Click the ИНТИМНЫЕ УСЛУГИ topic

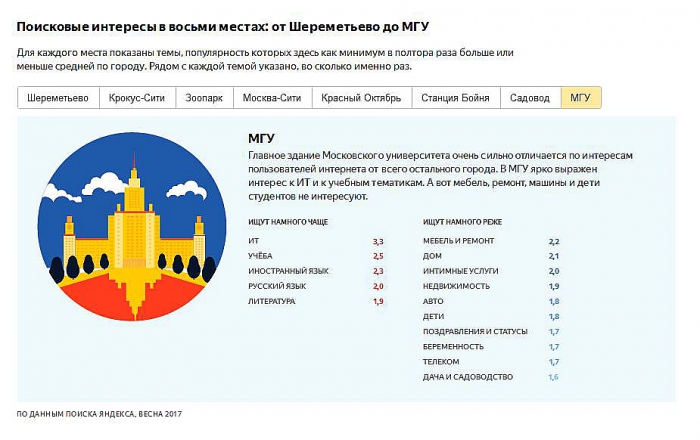tap(460, 271)
